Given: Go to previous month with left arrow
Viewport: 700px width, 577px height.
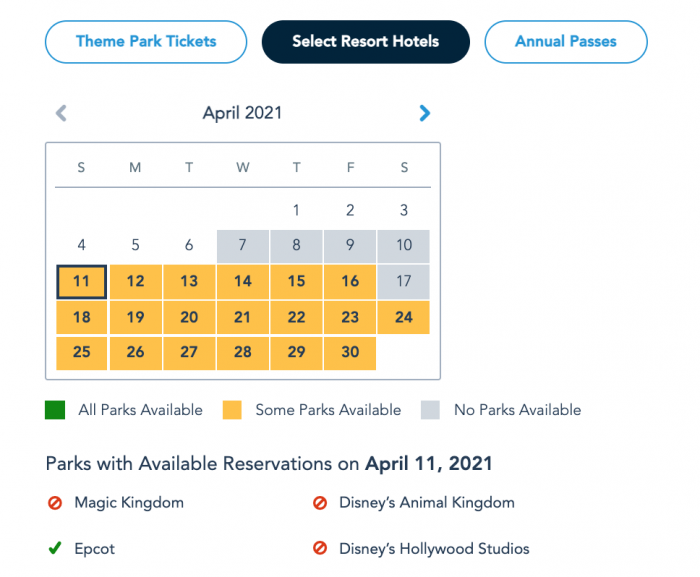Looking at the screenshot, I should coord(61,113).
